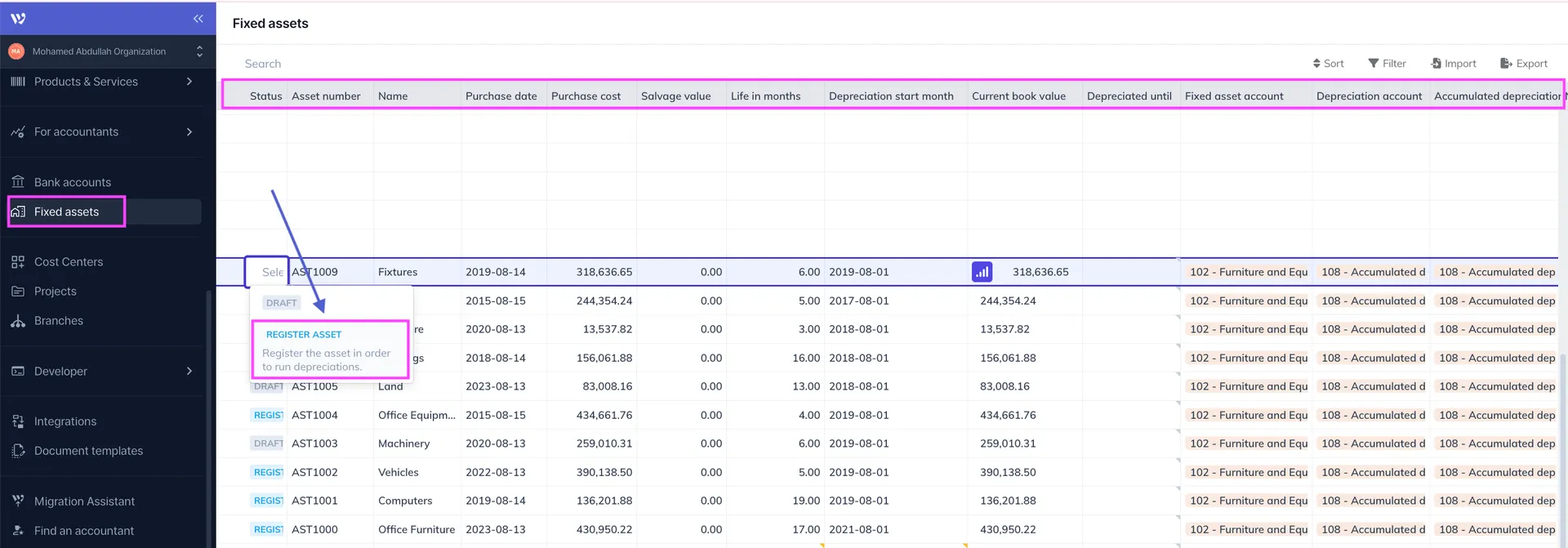Click the REGIST status badge for AST1002

point(268,472)
